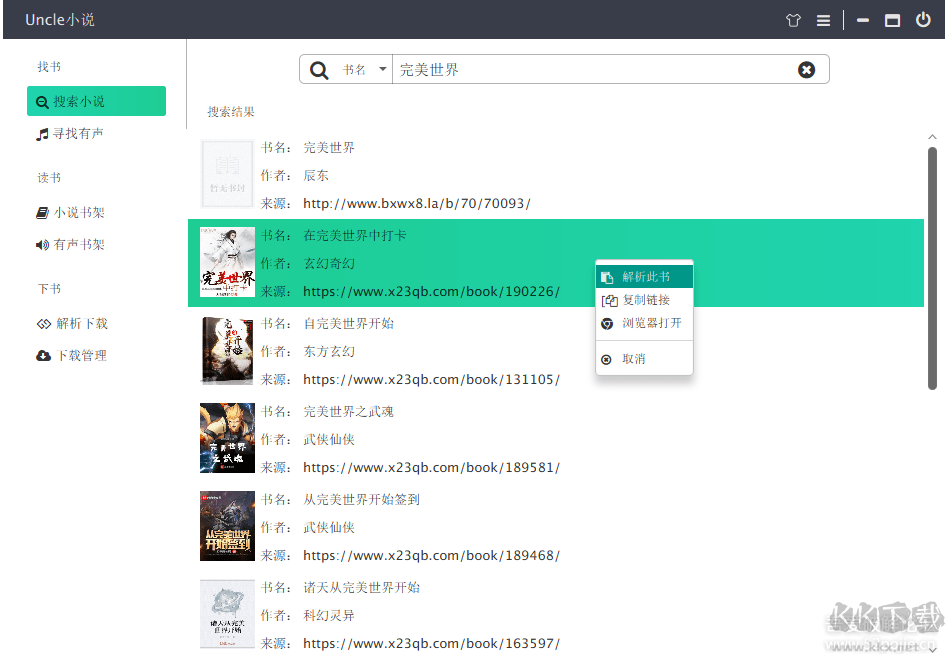Open 寻找有声 in the sidebar
The width and height of the screenshot is (946, 654).
(70, 134)
